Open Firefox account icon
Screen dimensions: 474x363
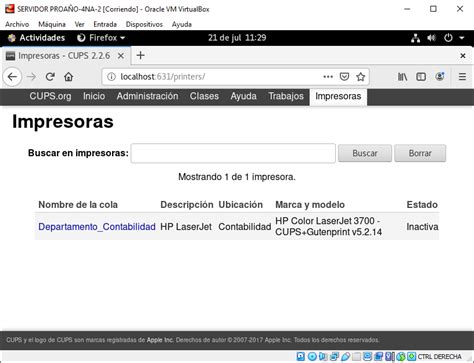click(x=440, y=77)
